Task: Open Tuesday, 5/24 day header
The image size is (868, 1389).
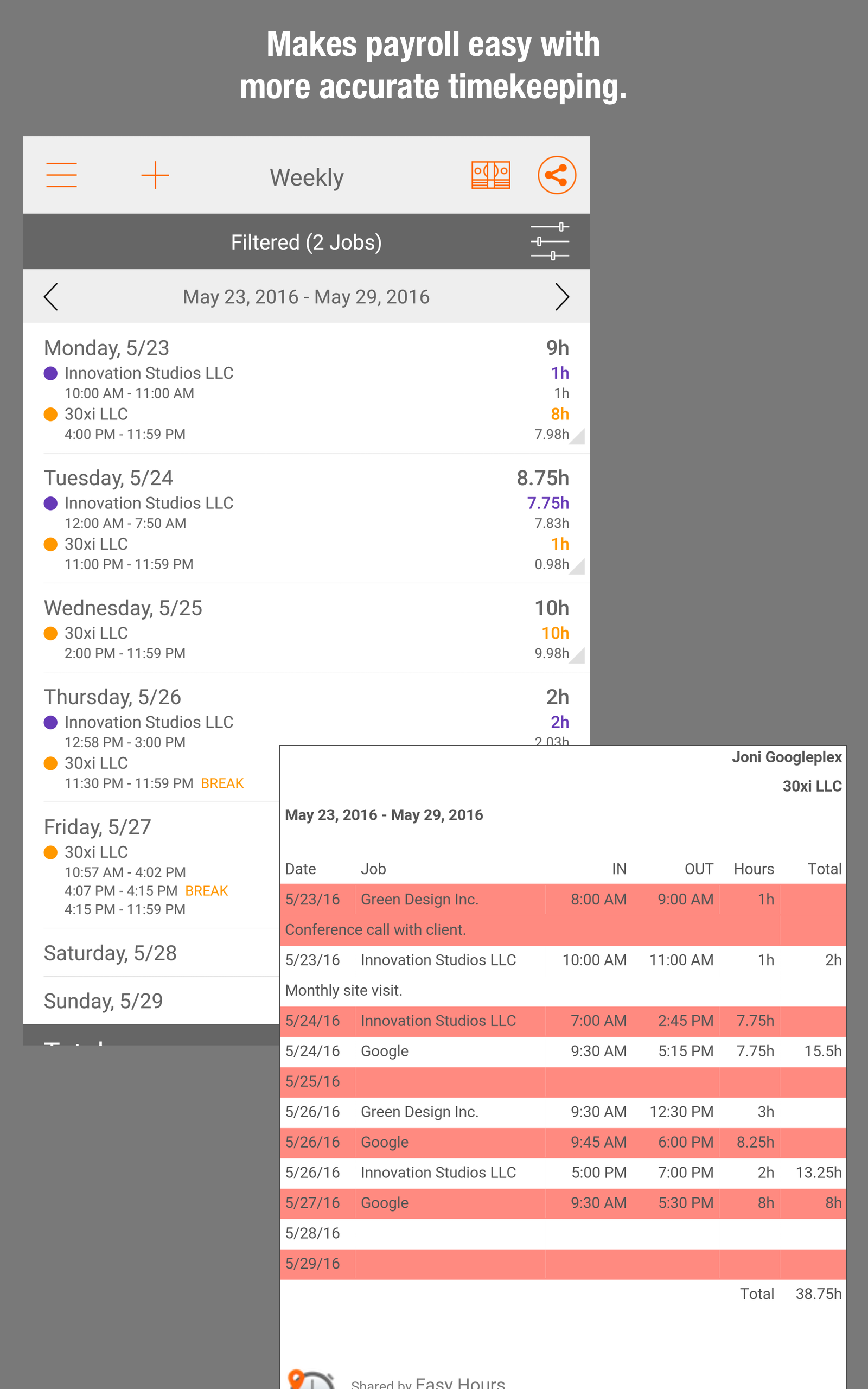Action: pyautogui.click(x=108, y=477)
